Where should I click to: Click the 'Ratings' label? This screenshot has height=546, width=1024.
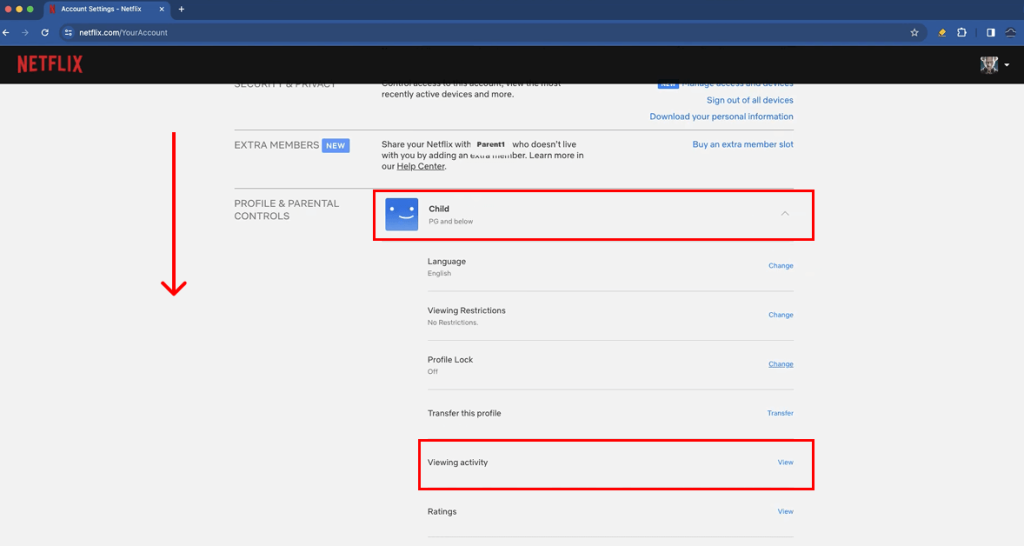[442, 511]
